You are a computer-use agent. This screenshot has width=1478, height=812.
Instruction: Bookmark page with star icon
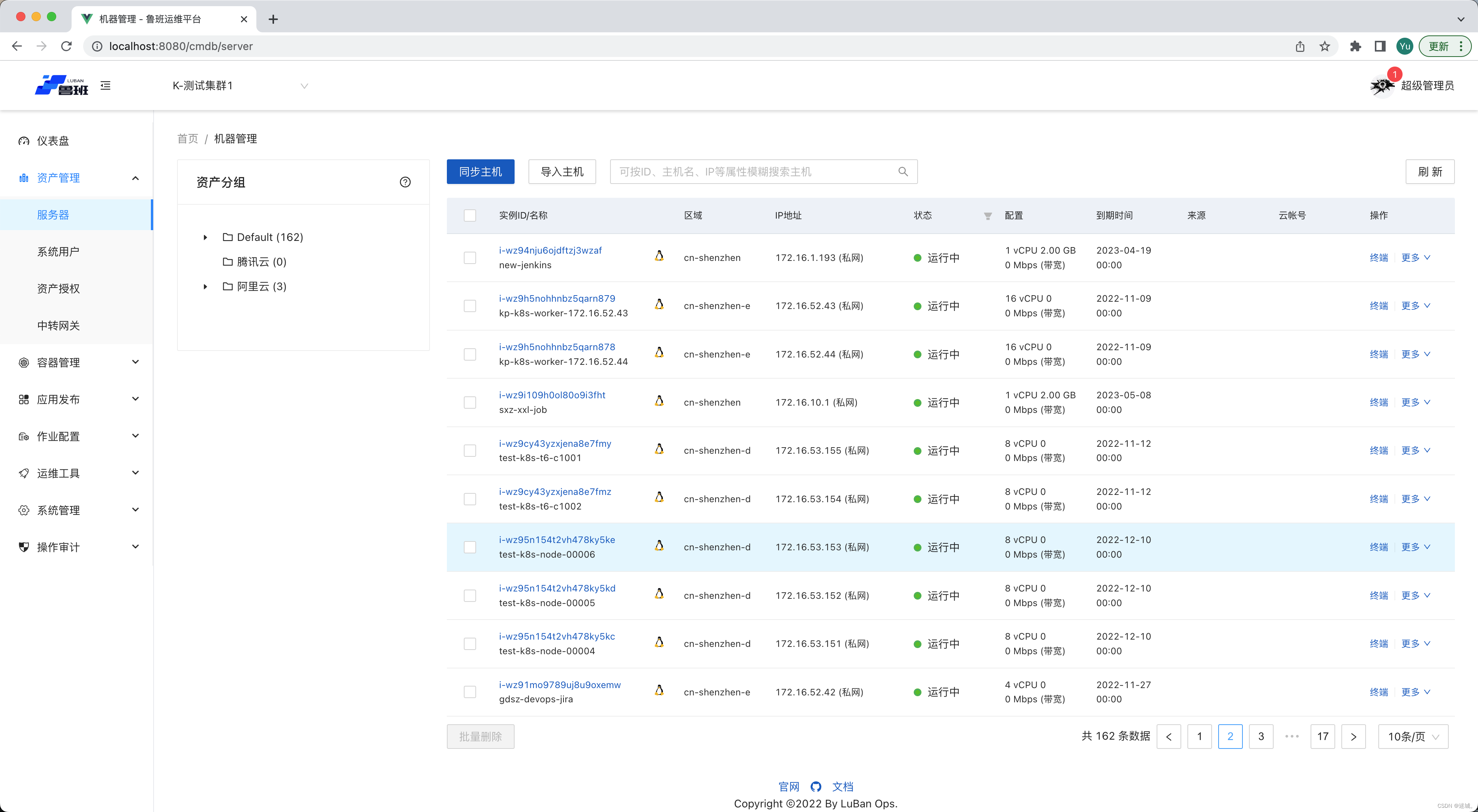1325,46
